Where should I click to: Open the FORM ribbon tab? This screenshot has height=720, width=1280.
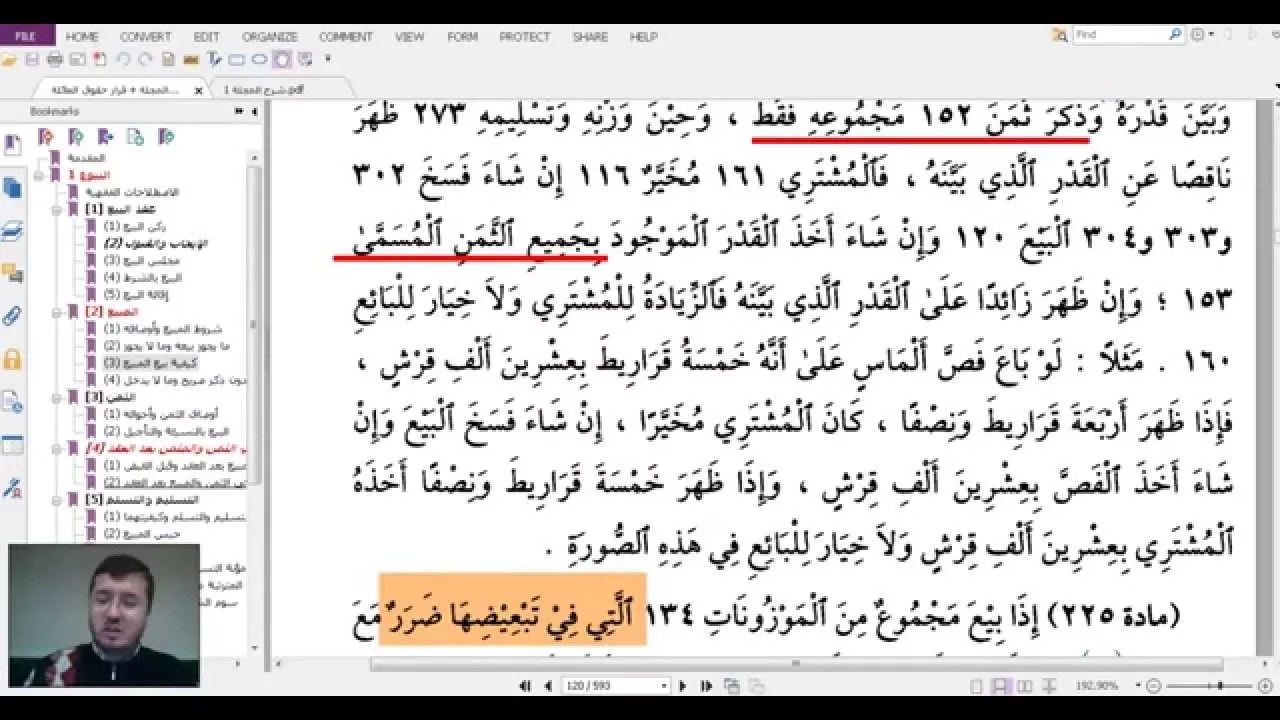462,36
